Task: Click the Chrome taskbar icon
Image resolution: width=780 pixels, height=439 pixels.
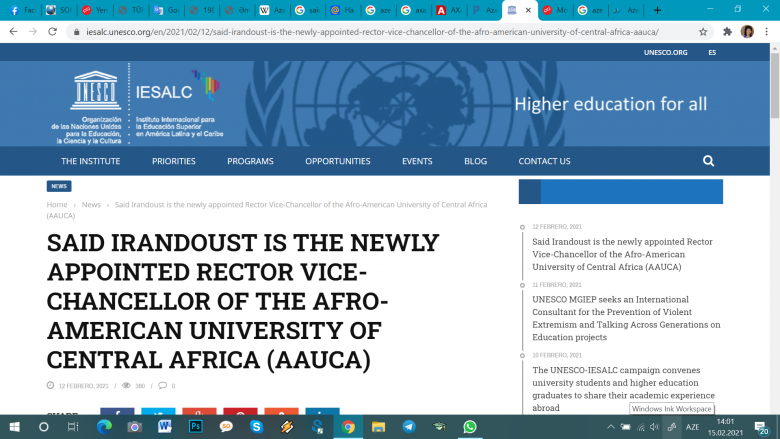Action: tap(348, 427)
